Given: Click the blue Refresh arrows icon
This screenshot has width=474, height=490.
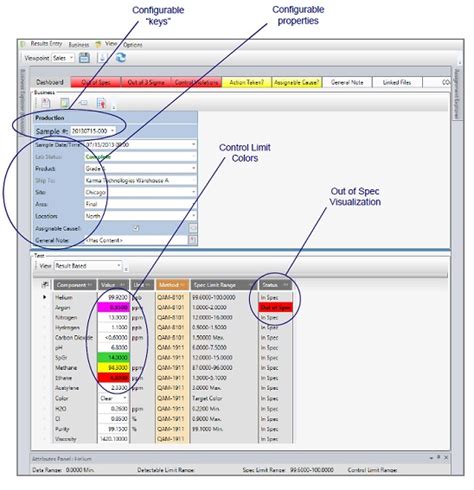Looking at the screenshot, I should pos(120,58).
